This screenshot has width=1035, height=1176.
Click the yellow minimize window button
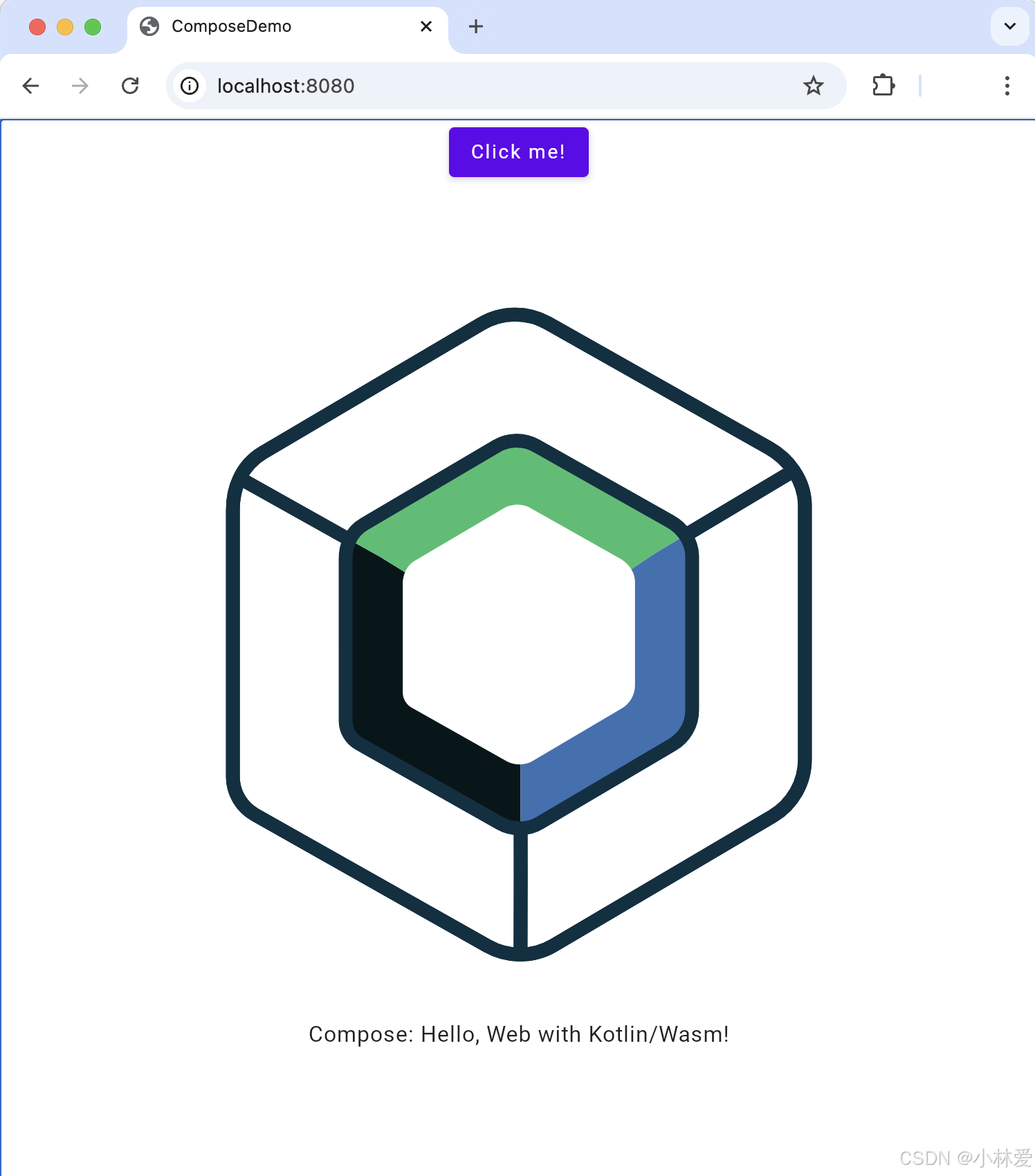coord(65,27)
